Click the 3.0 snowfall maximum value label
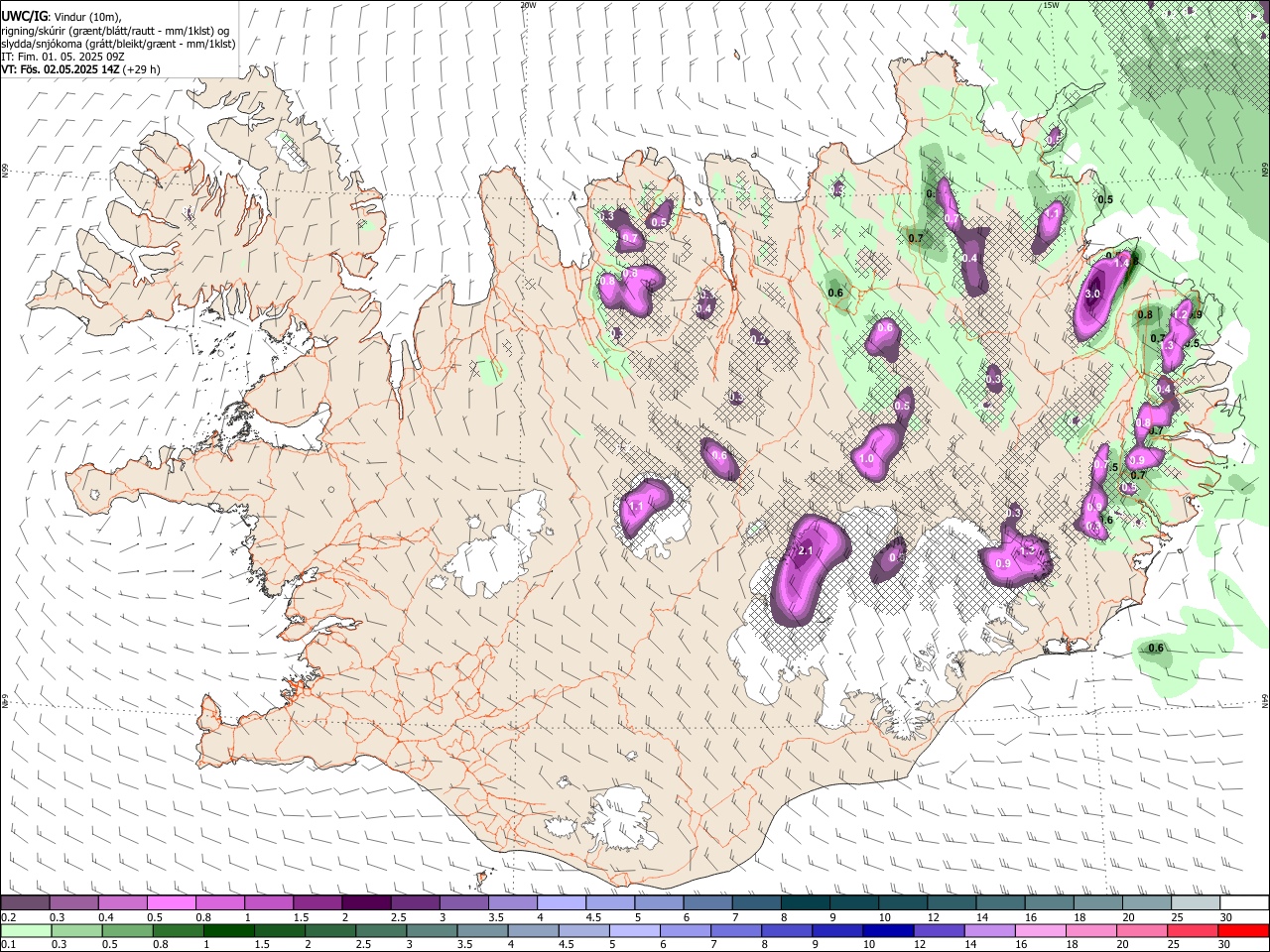 tap(1093, 295)
